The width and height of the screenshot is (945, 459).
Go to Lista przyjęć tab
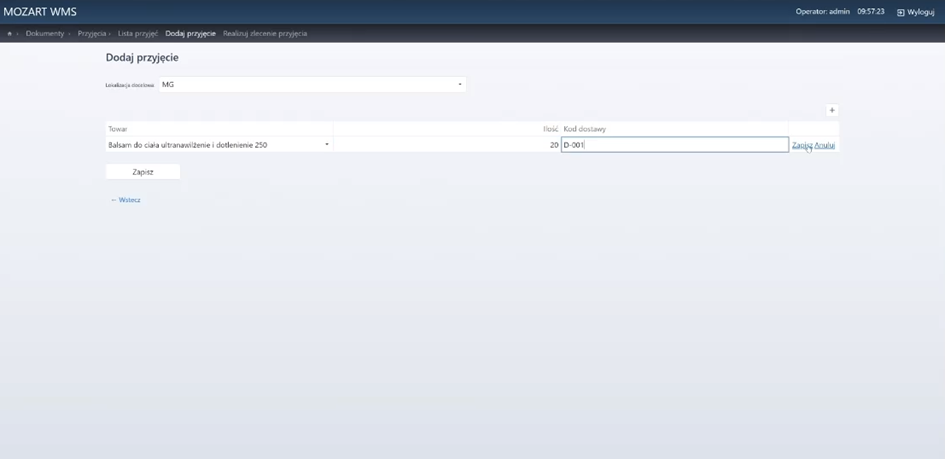[138, 34]
